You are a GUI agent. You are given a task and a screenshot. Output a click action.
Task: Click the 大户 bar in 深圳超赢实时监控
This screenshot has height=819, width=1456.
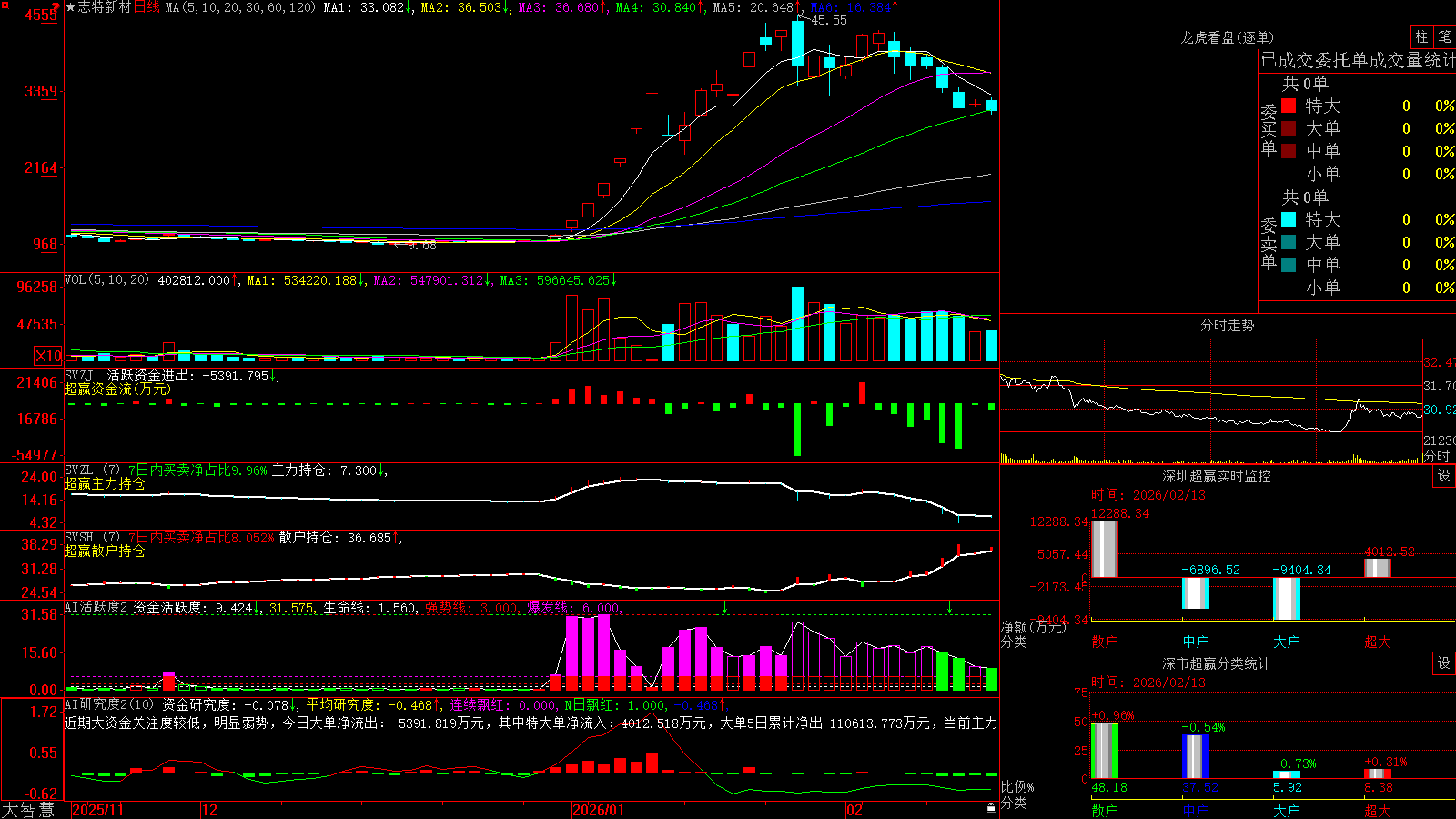tap(1286, 599)
